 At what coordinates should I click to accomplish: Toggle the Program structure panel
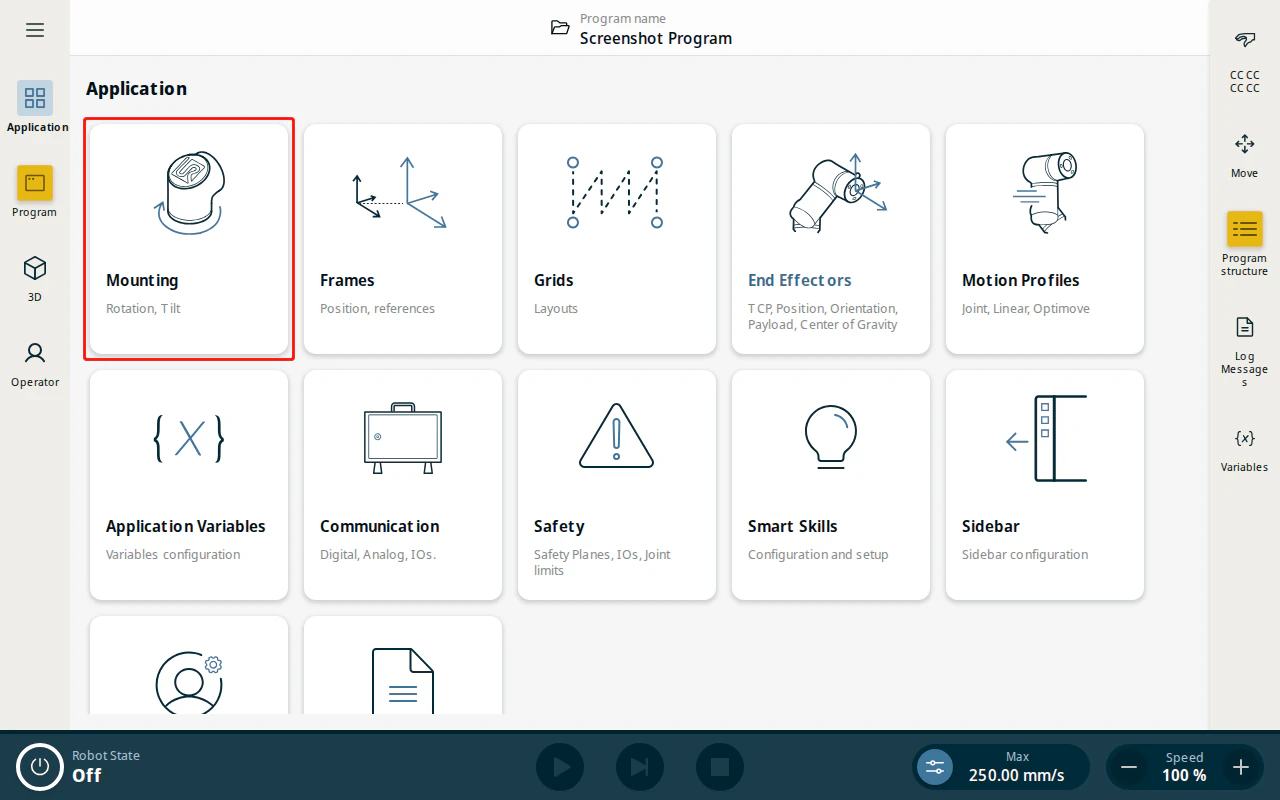click(x=1245, y=243)
